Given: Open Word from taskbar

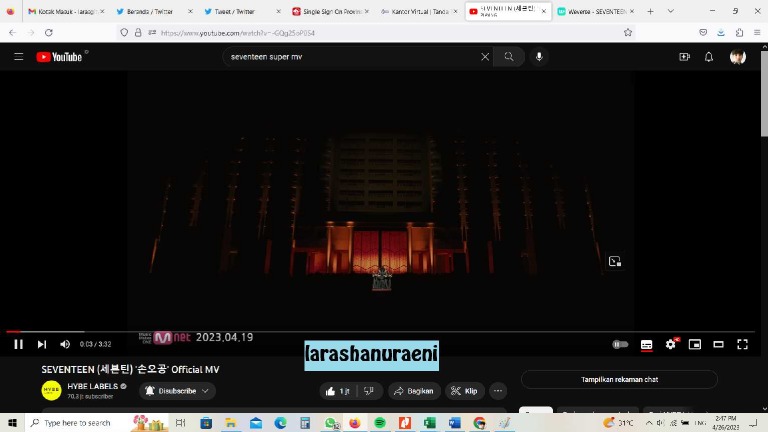Looking at the screenshot, I should pos(455,423).
